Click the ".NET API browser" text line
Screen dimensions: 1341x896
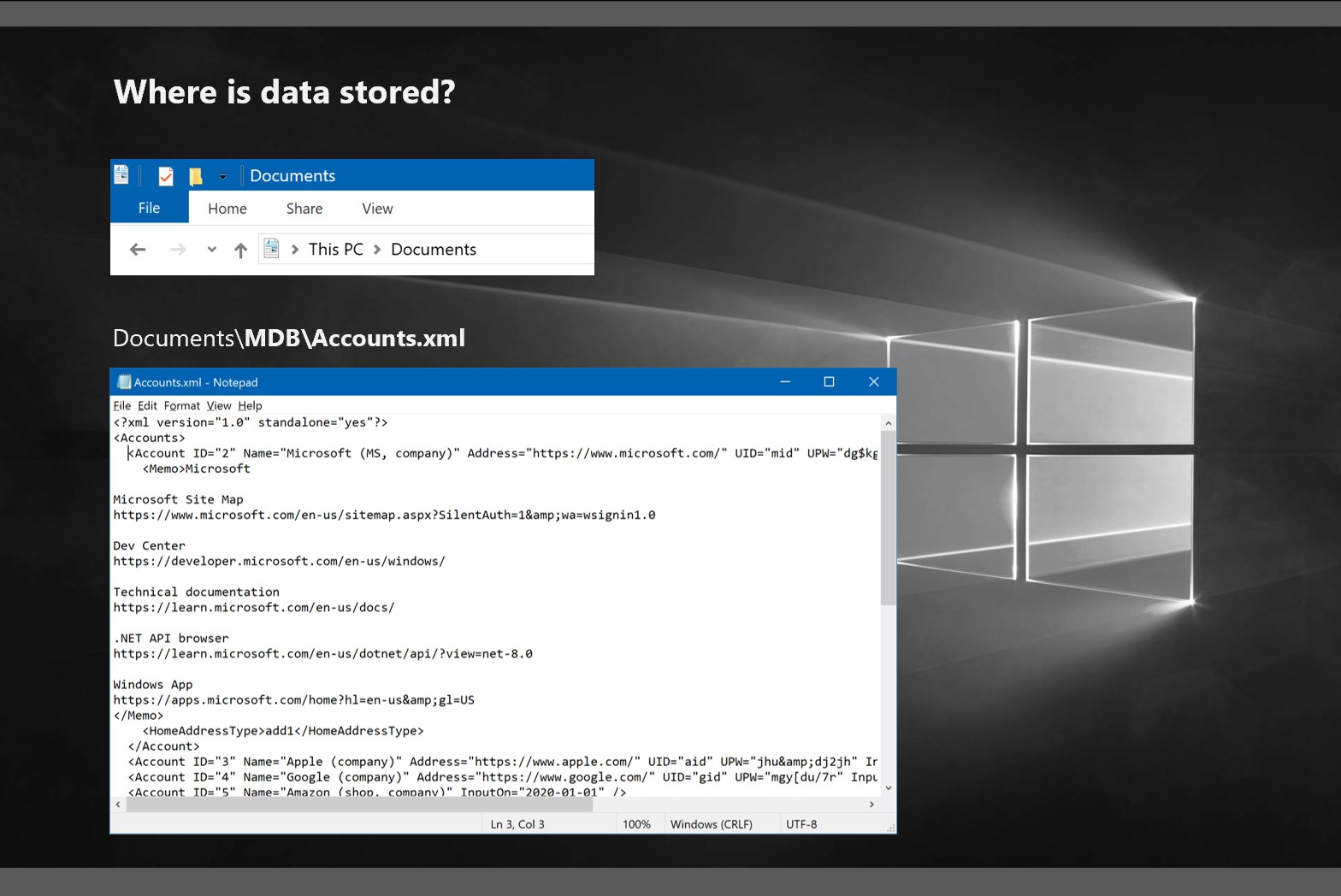click(x=171, y=638)
